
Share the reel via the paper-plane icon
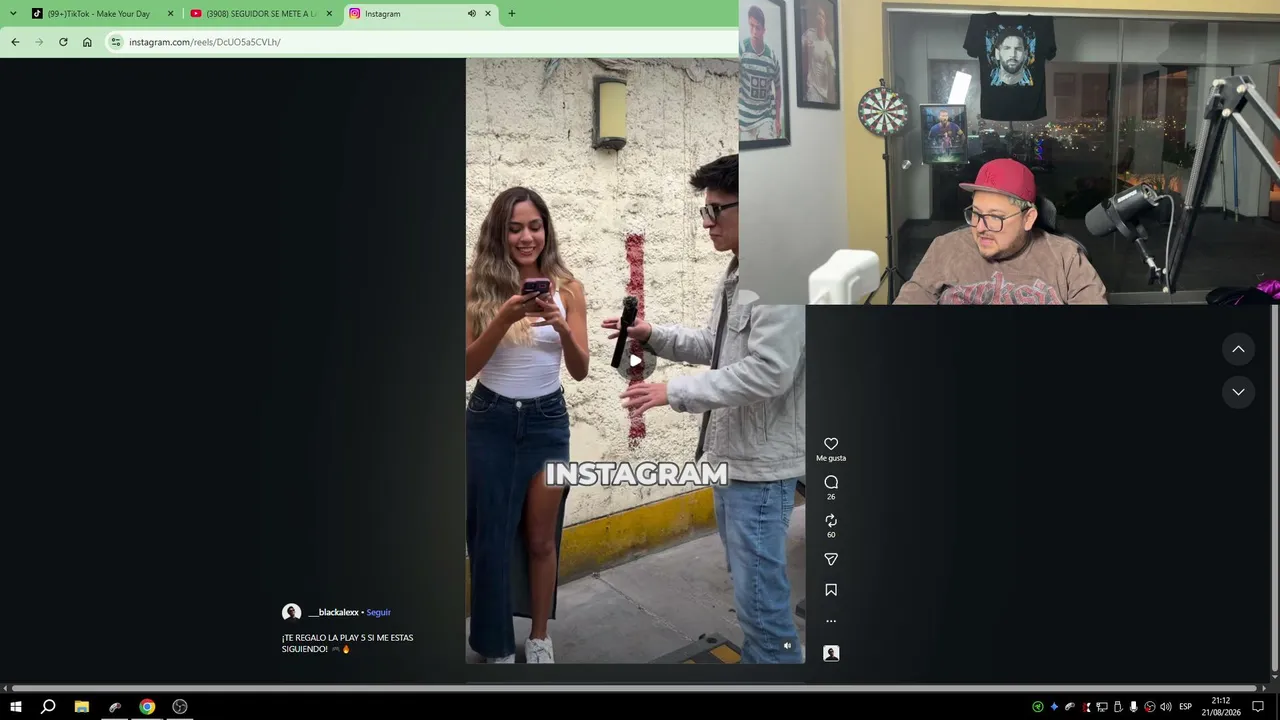831,559
